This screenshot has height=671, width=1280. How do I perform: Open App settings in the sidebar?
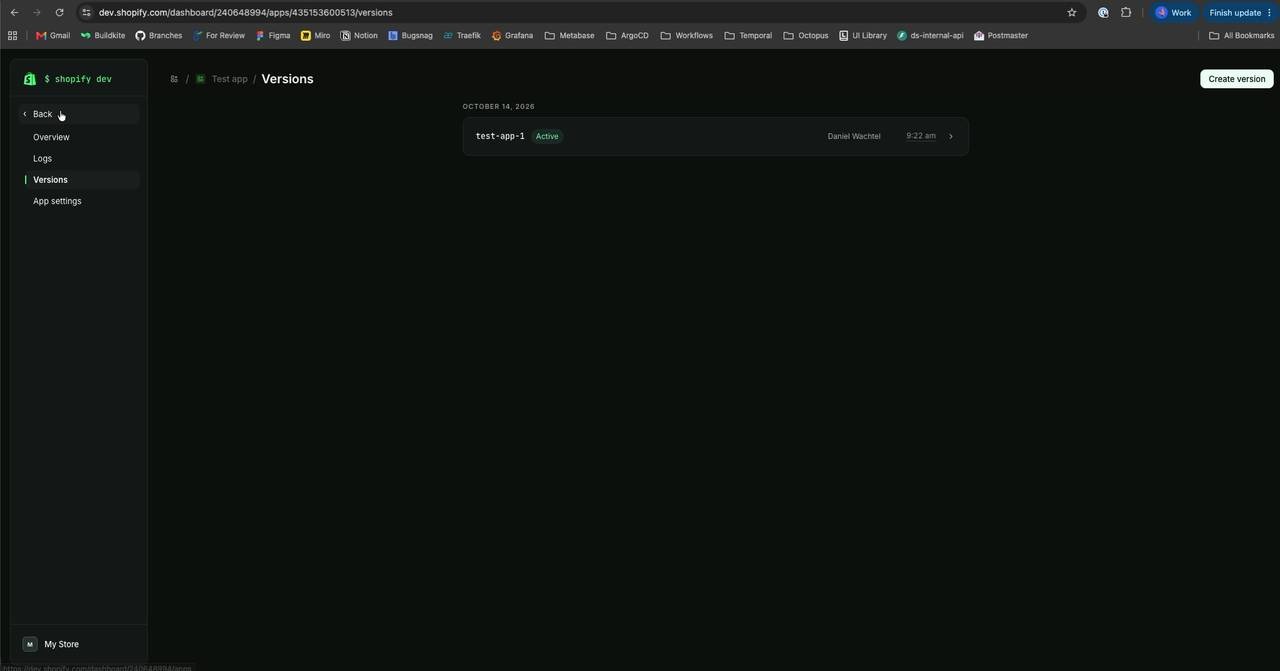tap(79, 201)
